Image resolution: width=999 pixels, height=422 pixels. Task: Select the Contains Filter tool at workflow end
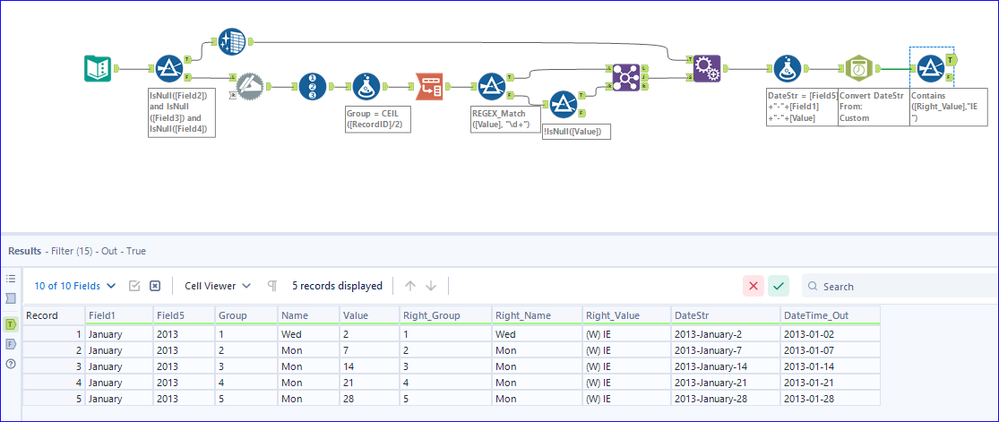click(x=930, y=68)
